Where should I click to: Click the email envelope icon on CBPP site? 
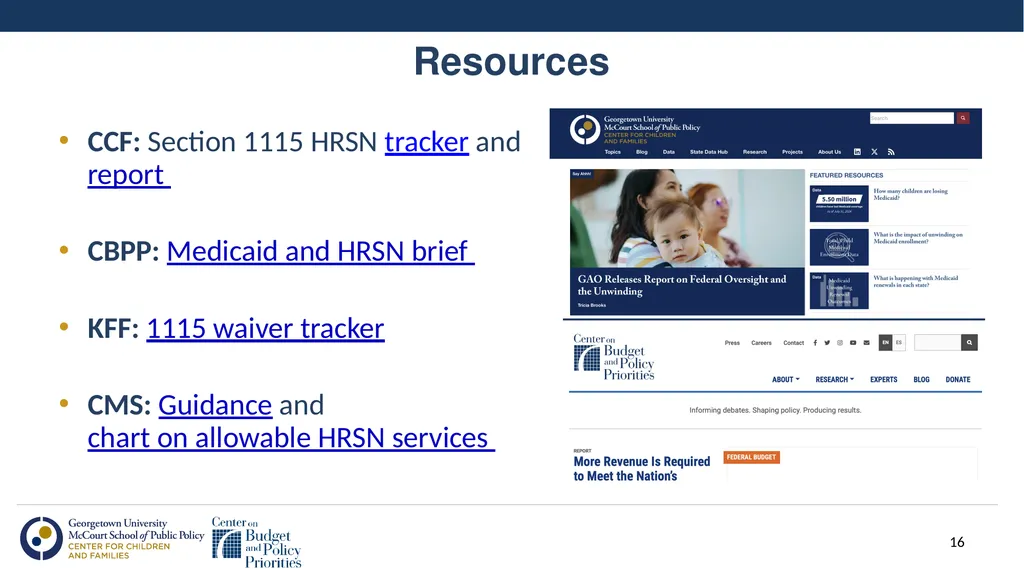867,342
